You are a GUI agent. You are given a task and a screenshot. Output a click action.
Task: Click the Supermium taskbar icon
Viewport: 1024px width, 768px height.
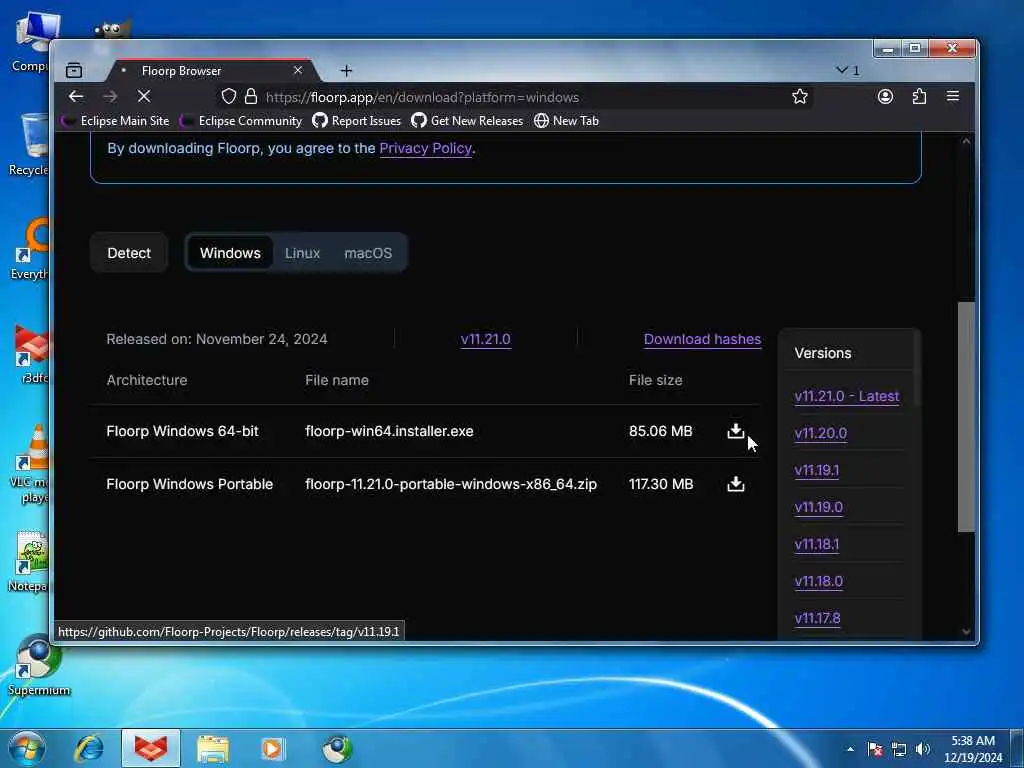pyautogui.click(x=337, y=748)
